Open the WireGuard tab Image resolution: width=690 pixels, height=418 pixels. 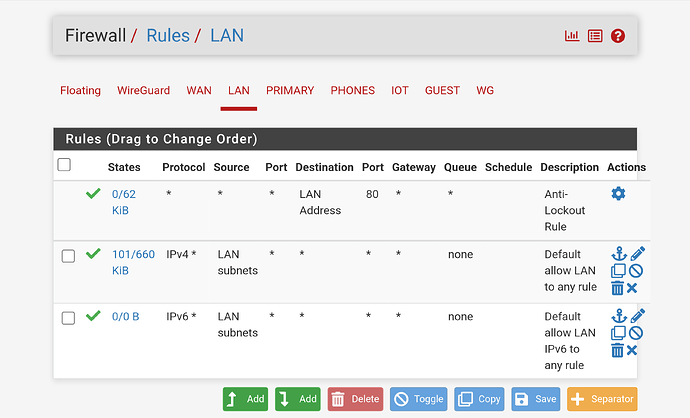(x=143, y=90)
